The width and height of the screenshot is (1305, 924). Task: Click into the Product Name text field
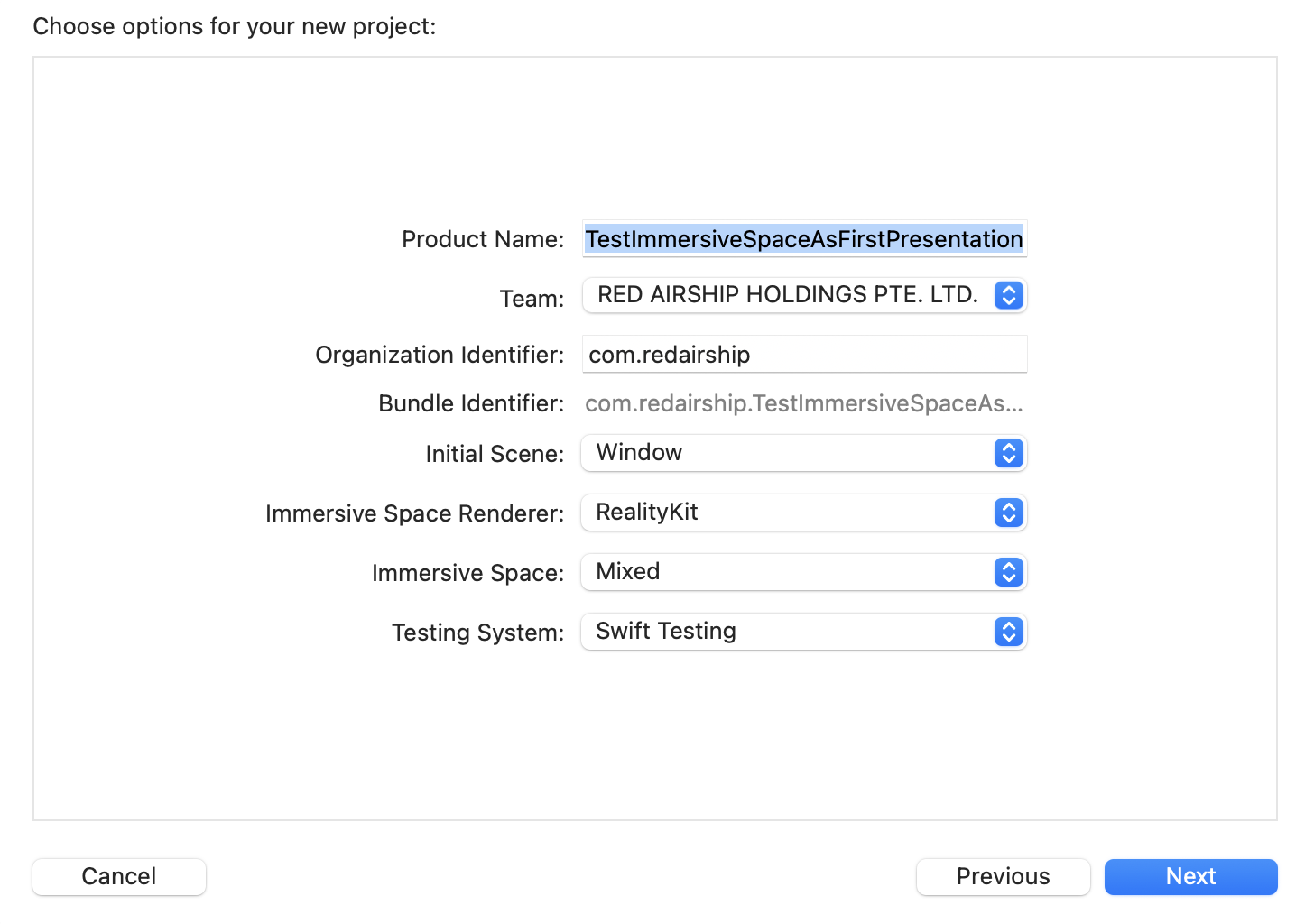pos(803,239)
